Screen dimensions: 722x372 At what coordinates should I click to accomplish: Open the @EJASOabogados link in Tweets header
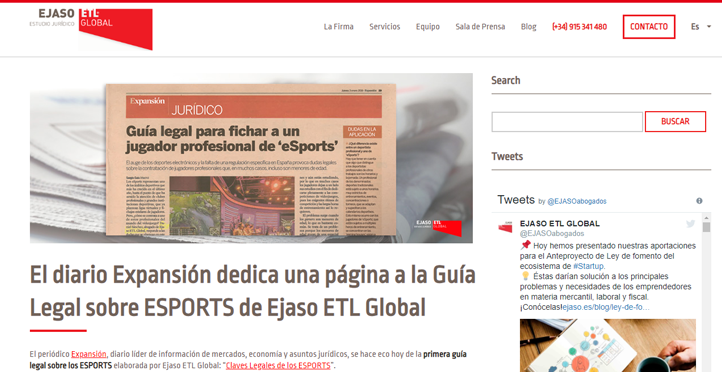pyautogui.click(x=576, y=201)
